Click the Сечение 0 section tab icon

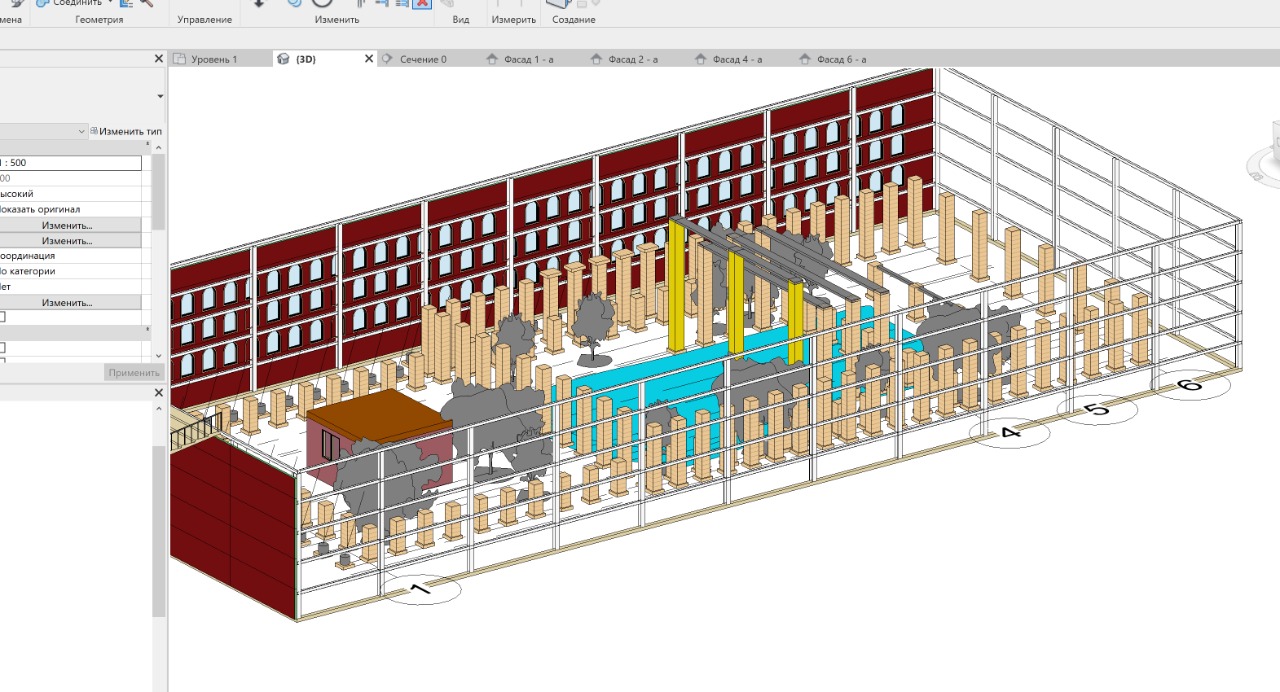coord(388,59)
